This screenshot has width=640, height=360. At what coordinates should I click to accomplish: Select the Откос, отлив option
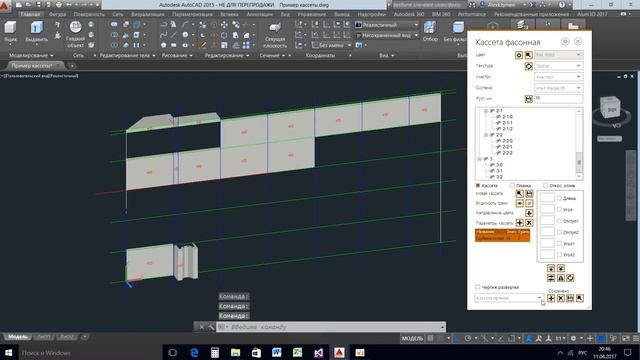tap(545, 186)
